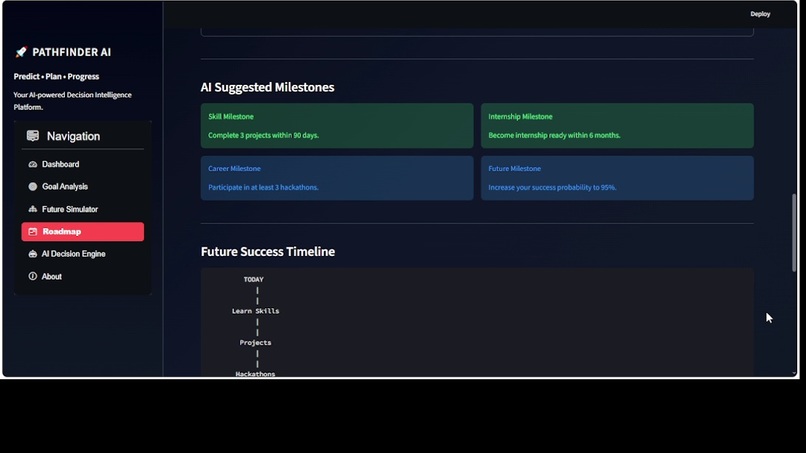Click 'Increase your success probability to 95%' text

(x=552, y=188)
